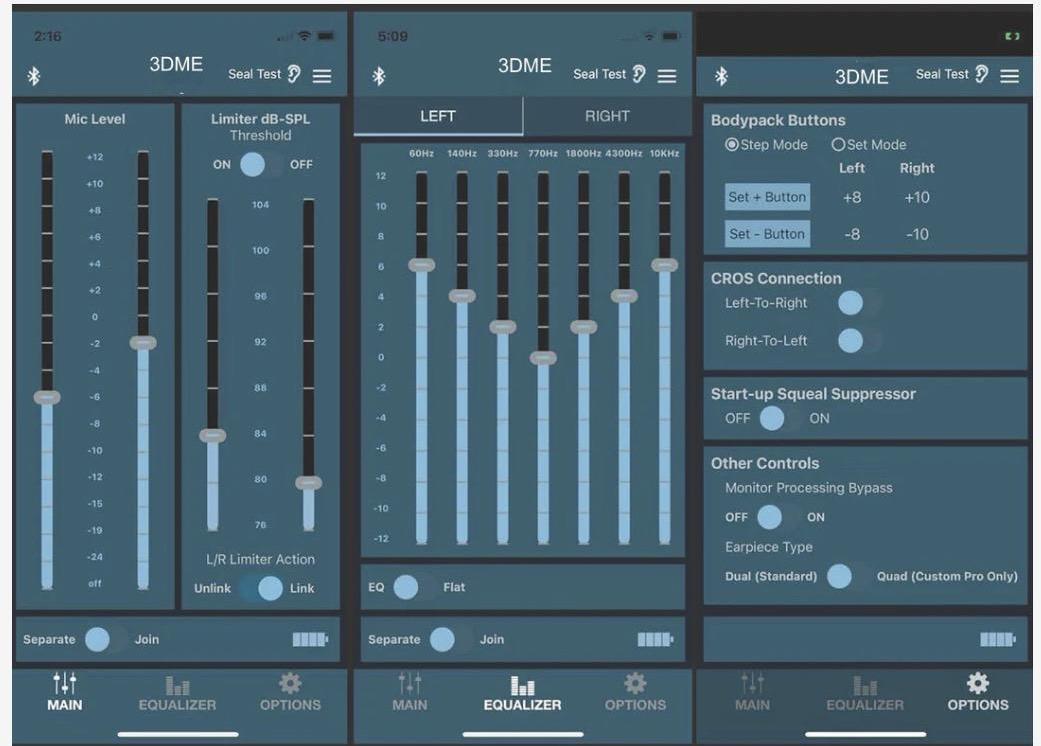Tap the highlighted Main mixer icon in the bottom bar
The image size is (1041, 746).
click(x=65, y=684)
